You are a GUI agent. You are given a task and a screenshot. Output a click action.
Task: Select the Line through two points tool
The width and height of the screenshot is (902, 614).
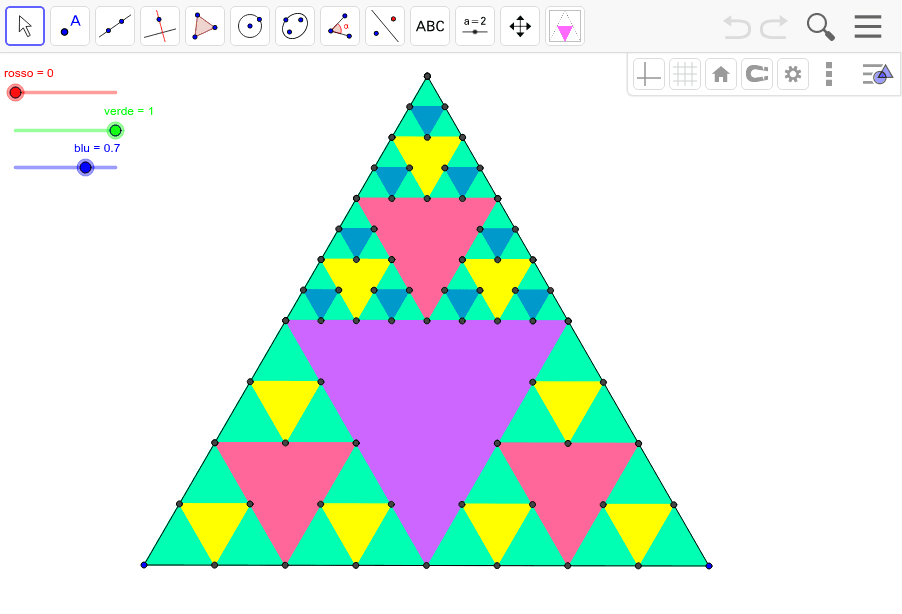(x=114, y=26)
